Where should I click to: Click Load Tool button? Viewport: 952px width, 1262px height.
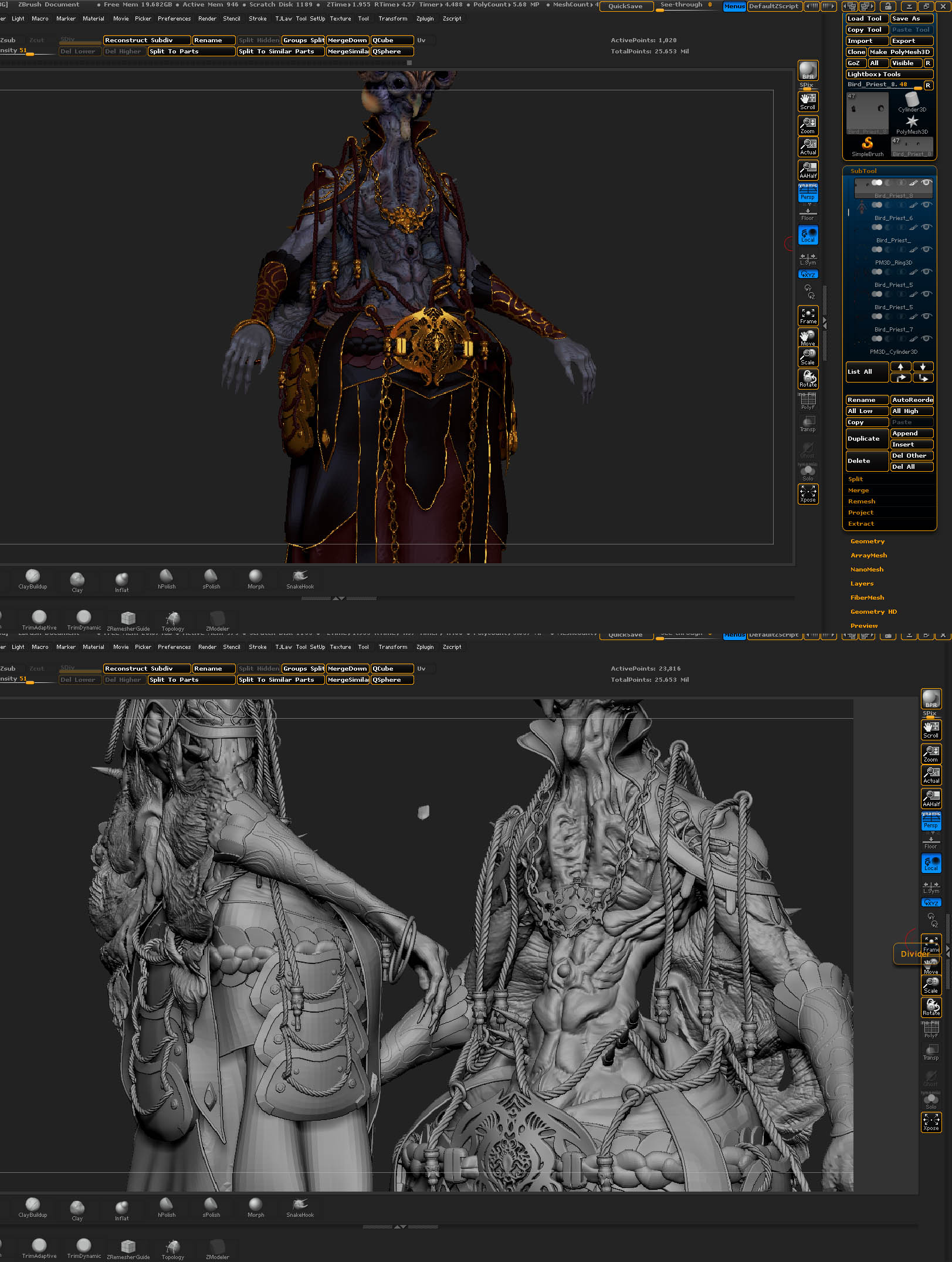(867, 18)
